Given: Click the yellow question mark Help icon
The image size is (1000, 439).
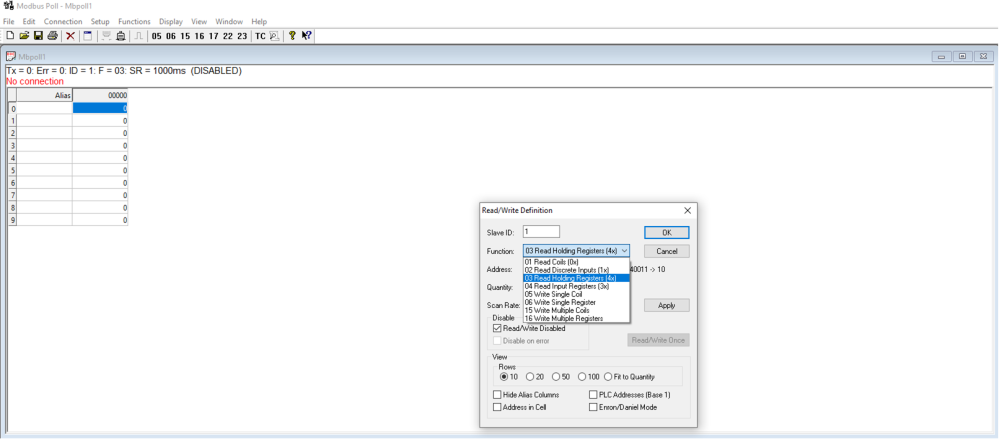Looking at the screenshot, I should pyautogui.click(x=292, y=36).
